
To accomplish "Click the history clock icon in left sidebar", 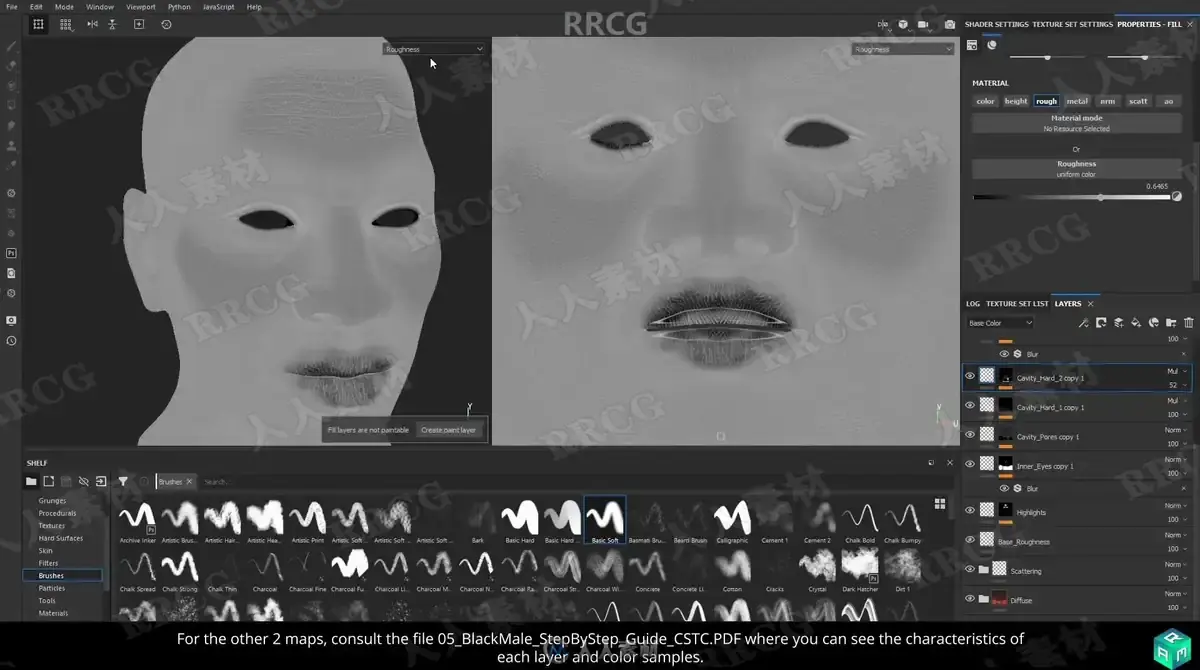I will point(11,340).
